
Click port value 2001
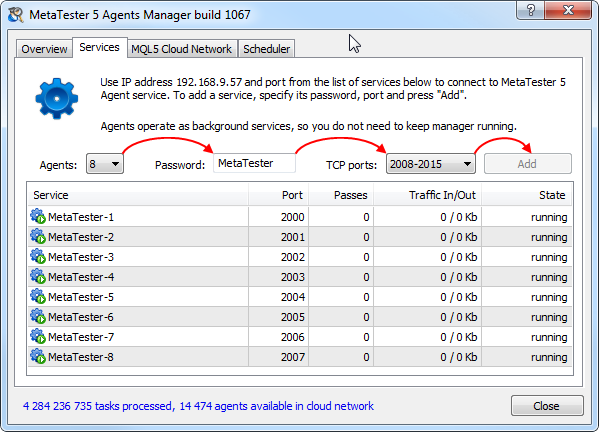click(293, 237)
